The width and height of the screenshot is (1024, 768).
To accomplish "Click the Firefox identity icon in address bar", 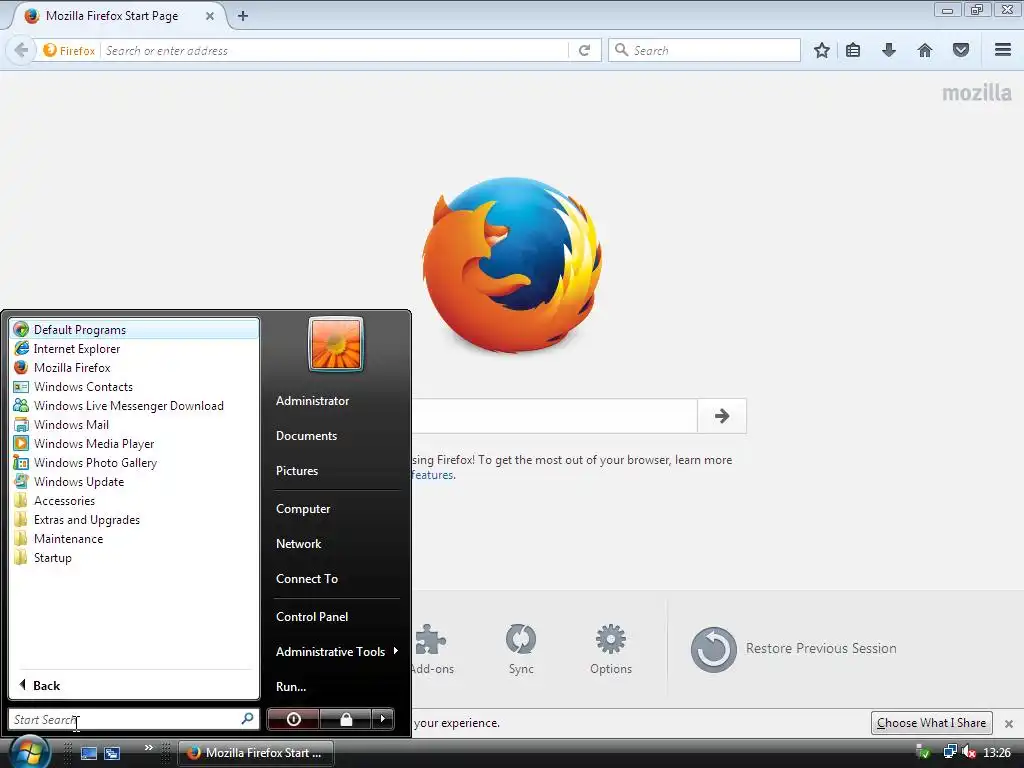I will pos(69,50).
